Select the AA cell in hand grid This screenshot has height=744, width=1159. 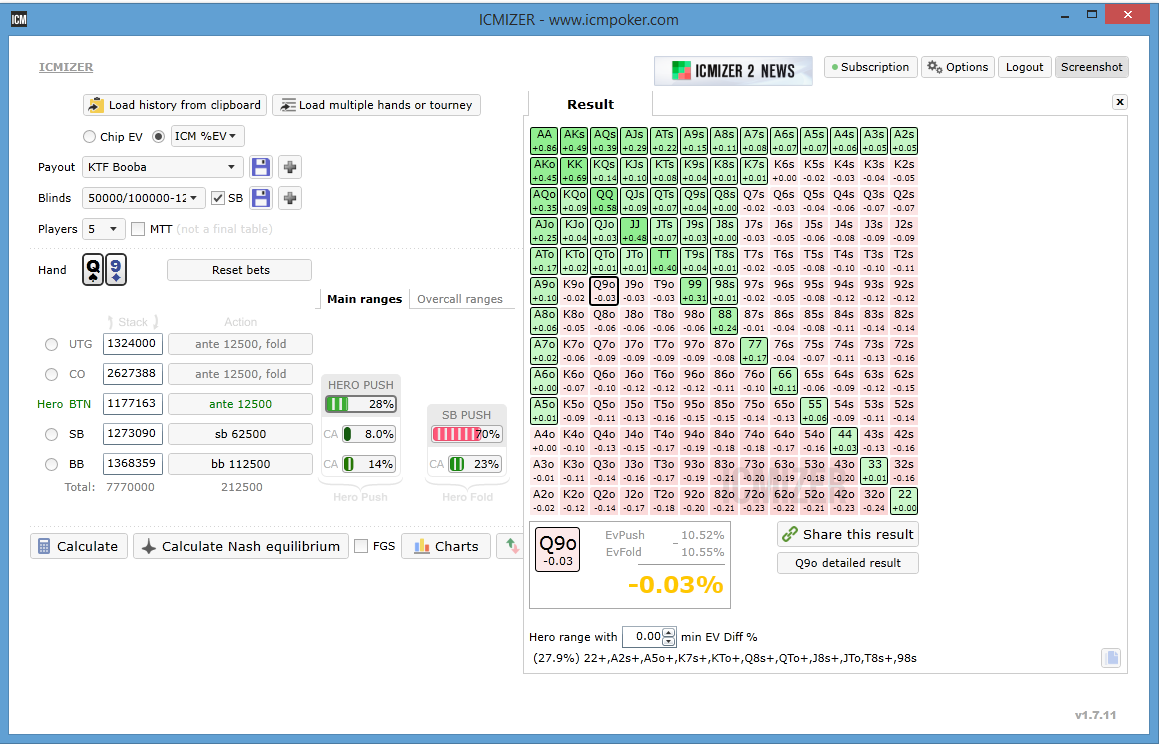[544, 141]
